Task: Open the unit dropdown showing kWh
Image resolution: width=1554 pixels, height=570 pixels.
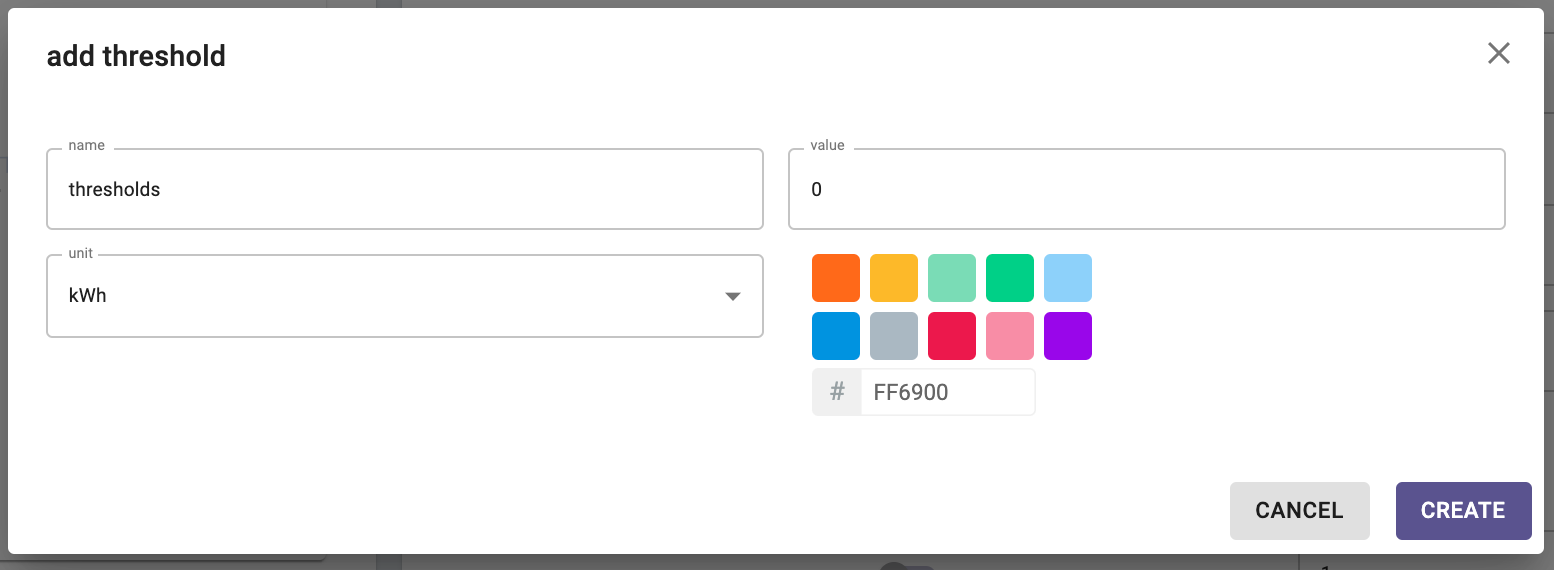Action: tap(405, 296)
